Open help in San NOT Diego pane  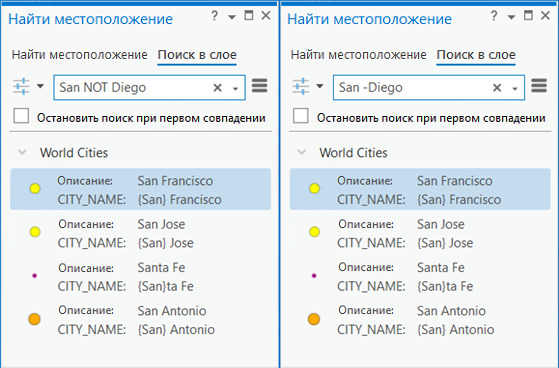(214, 16)
